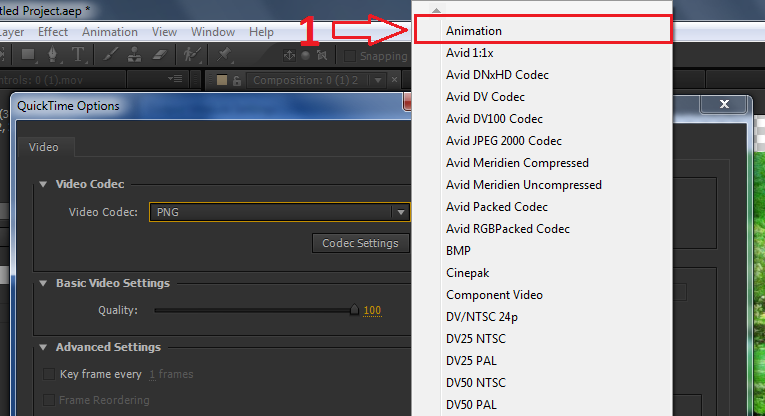Click the view axis mode icon
This screenshot has height=416, width=765.
(322, 56)
